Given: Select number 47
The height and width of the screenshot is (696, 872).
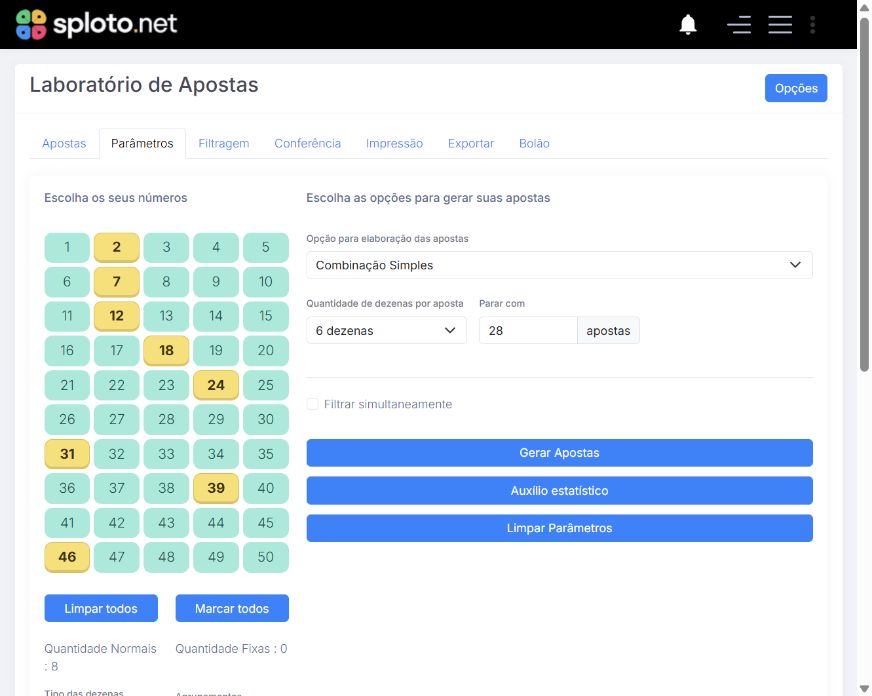Looking at the screenshot, I should click(117, 557).
